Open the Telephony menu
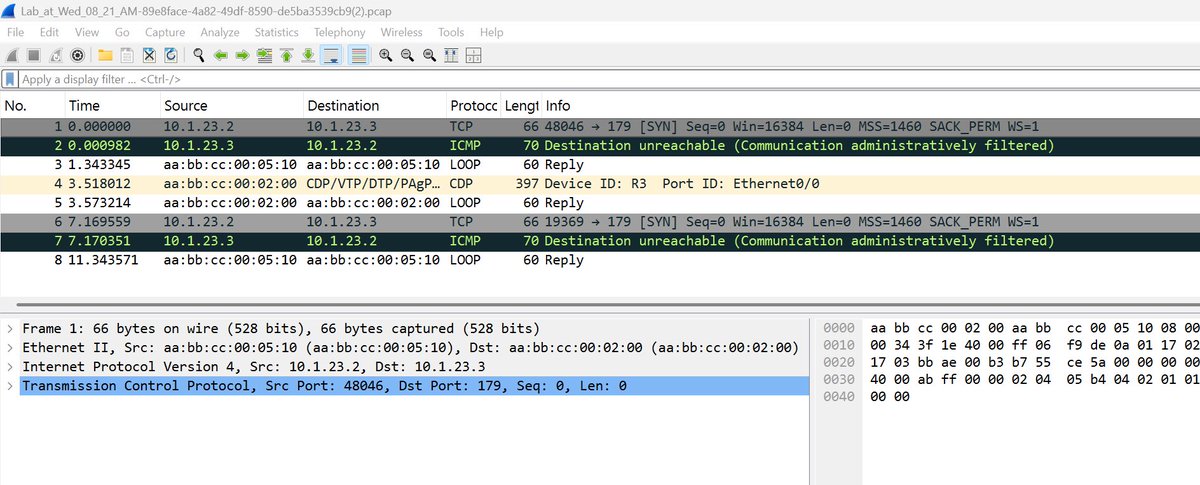The width and height of the screenshot is (1200, 485). 340,33
